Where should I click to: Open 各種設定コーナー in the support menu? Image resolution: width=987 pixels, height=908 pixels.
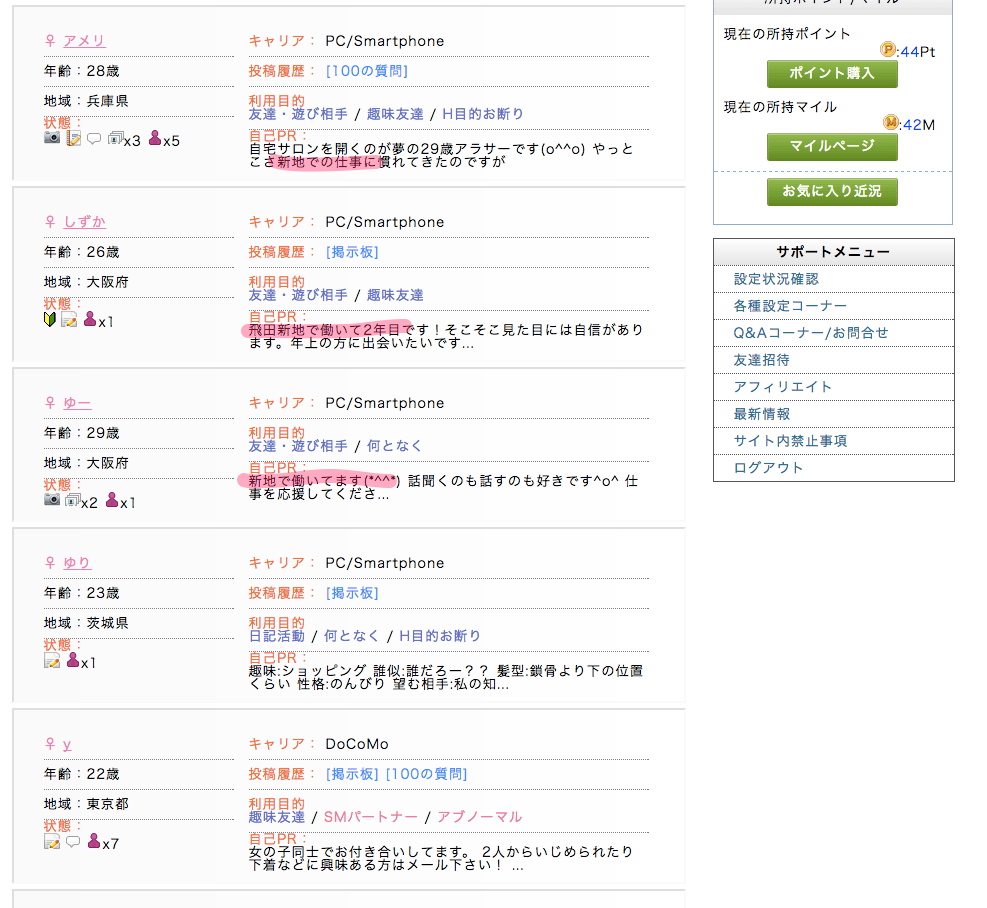point(790,306)
